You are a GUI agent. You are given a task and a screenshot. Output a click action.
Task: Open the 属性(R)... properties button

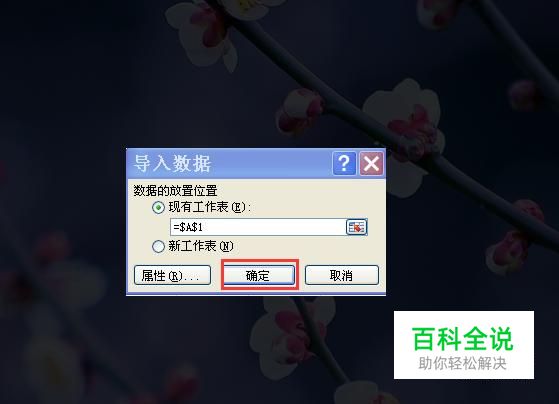tap(173, 275)
